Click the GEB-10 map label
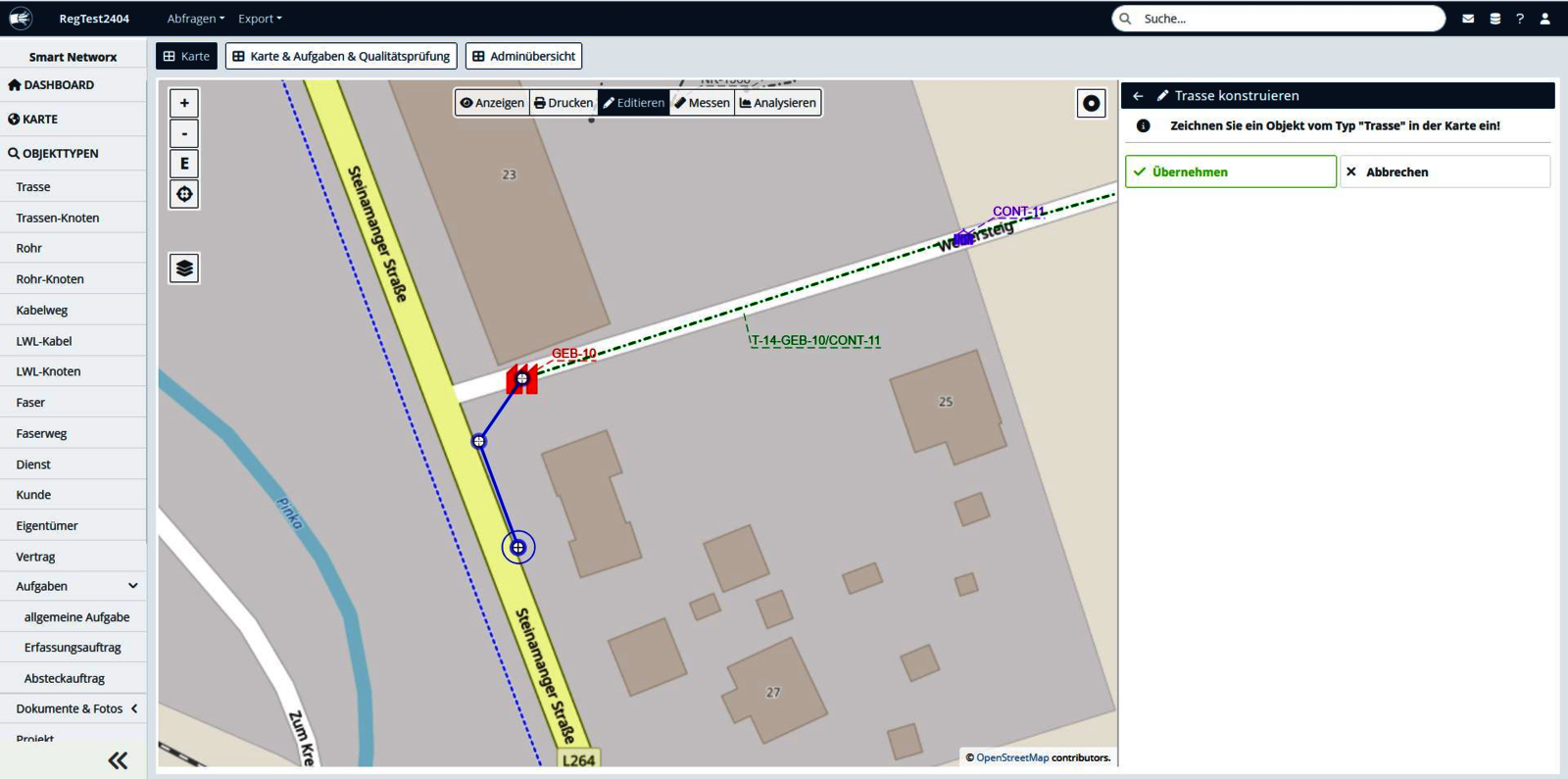 [574, 354]
